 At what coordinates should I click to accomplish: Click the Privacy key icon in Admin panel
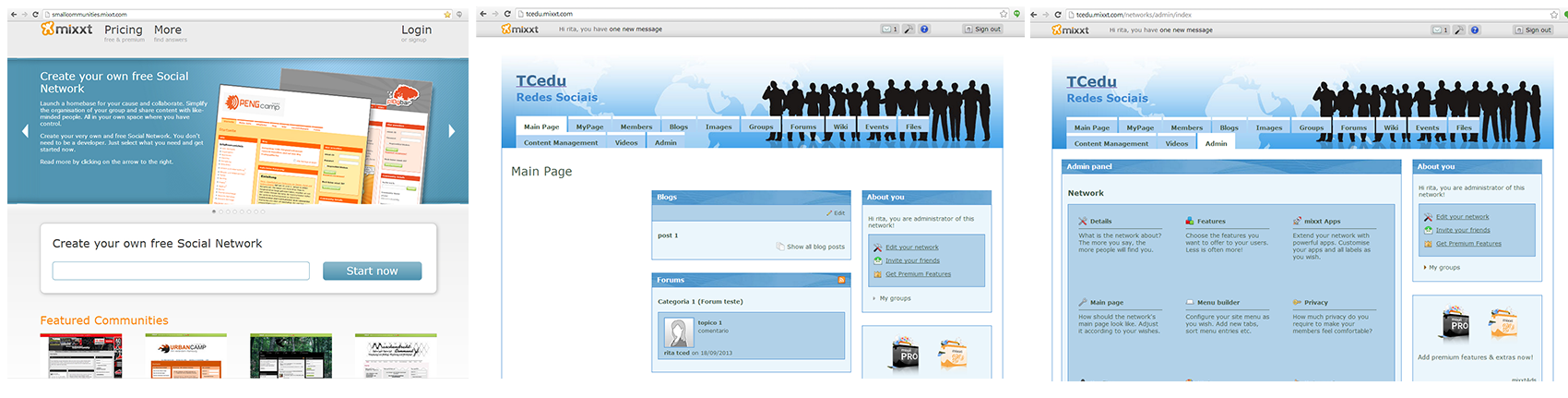tap(1297, 303)
